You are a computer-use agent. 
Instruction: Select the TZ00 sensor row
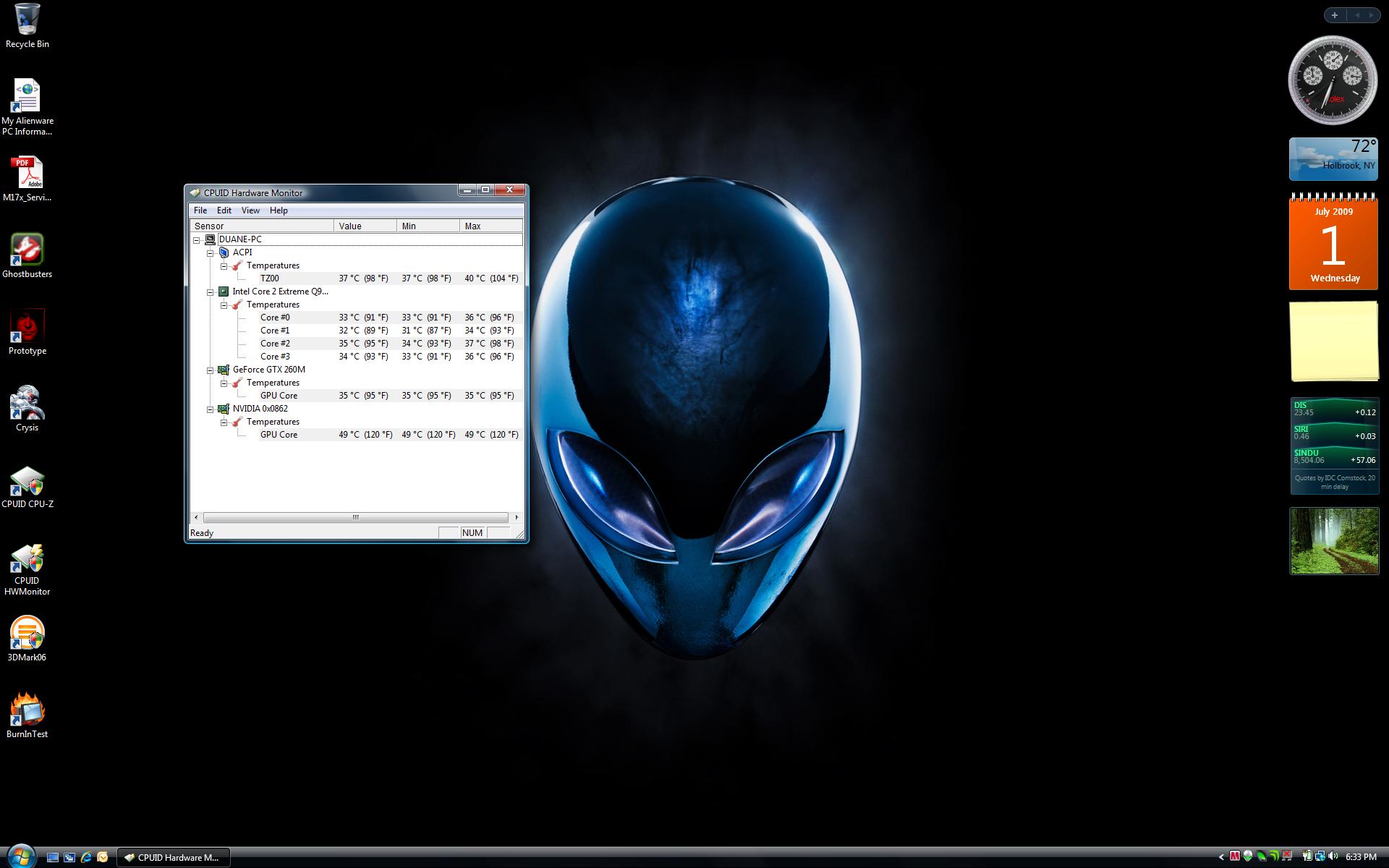coord(390,278)
